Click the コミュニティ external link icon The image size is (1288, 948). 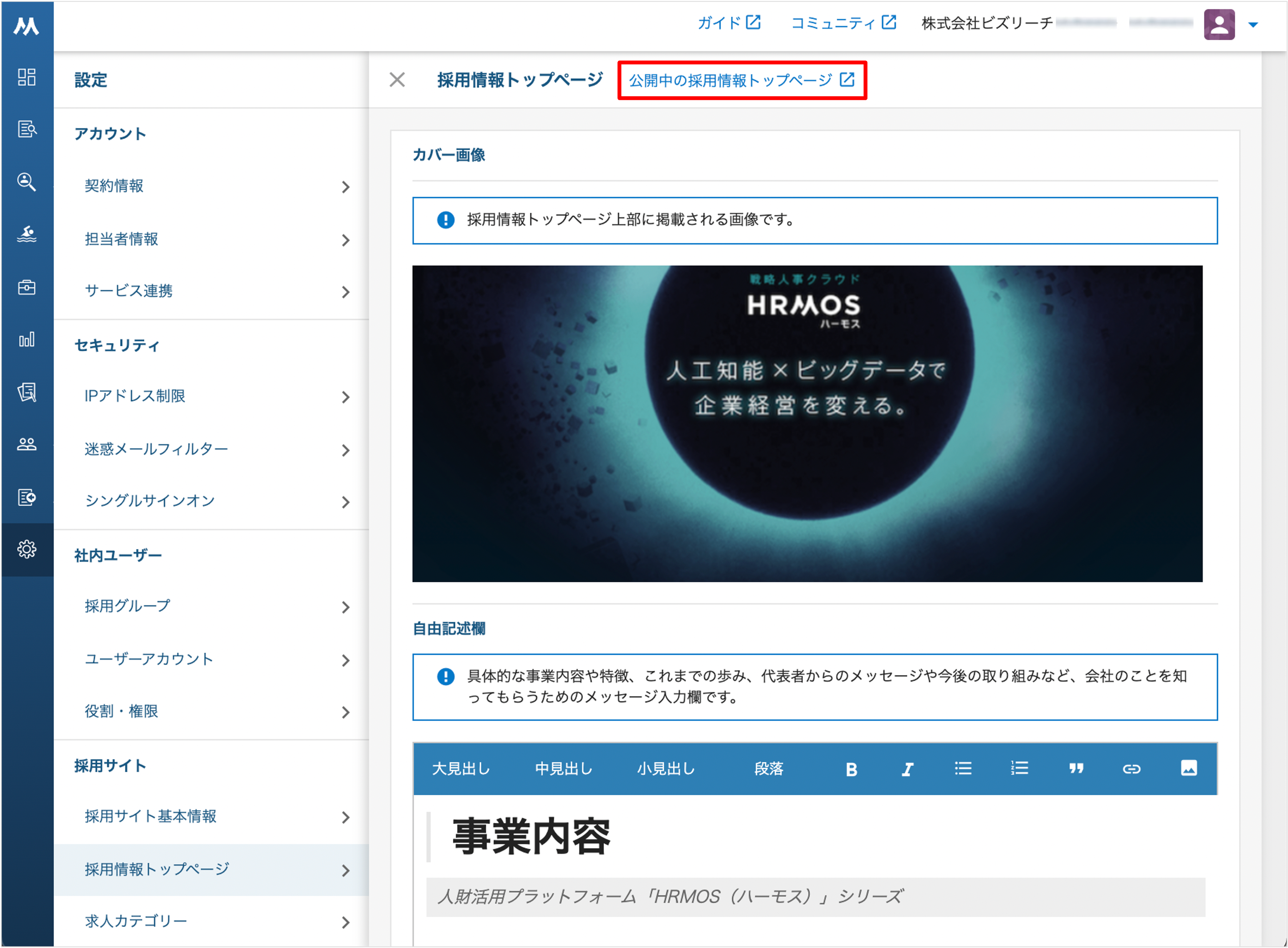(888, 22)
